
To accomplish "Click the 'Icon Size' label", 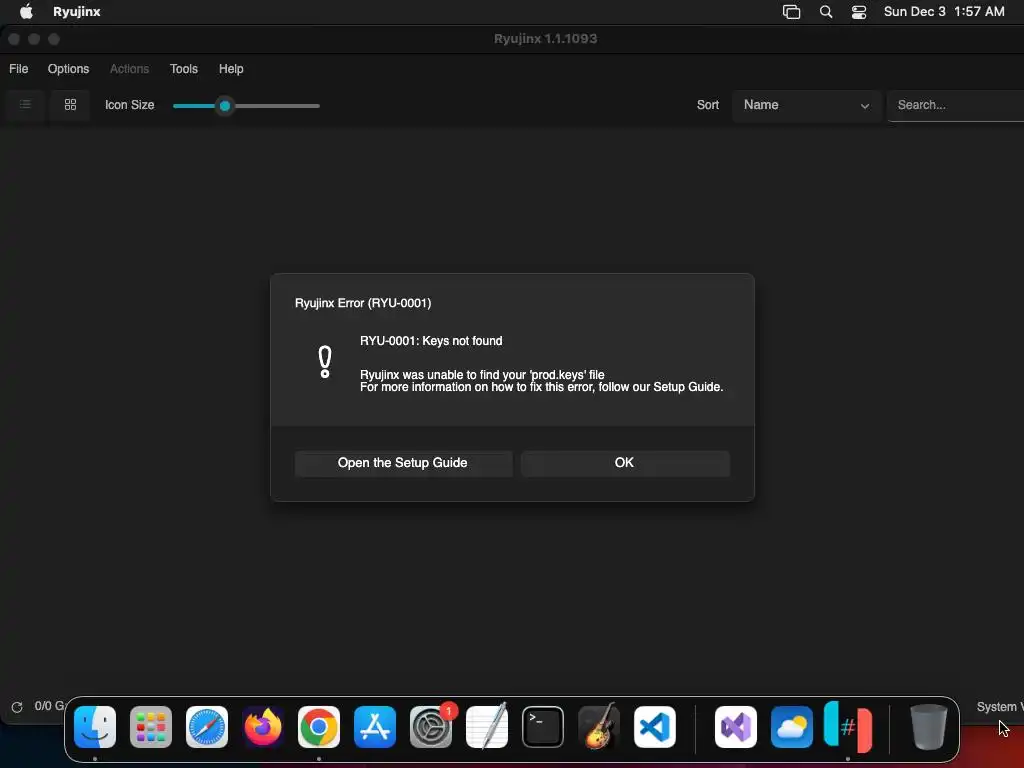I will pos(129,105).
